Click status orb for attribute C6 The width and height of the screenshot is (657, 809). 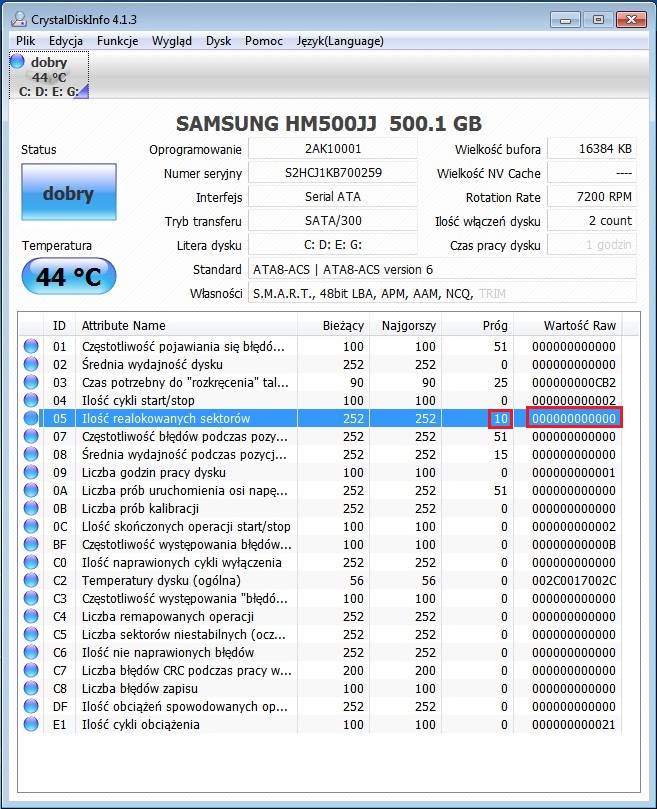tap(31, 652)
